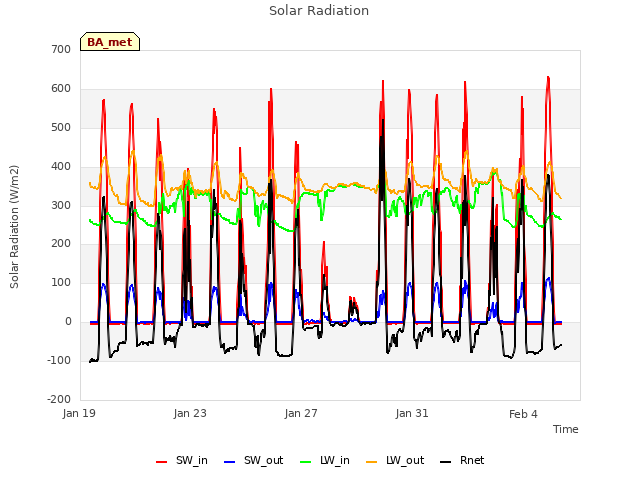The image size is (640, 480).
Task: Select the LW_in legend label
Action: 335,460
